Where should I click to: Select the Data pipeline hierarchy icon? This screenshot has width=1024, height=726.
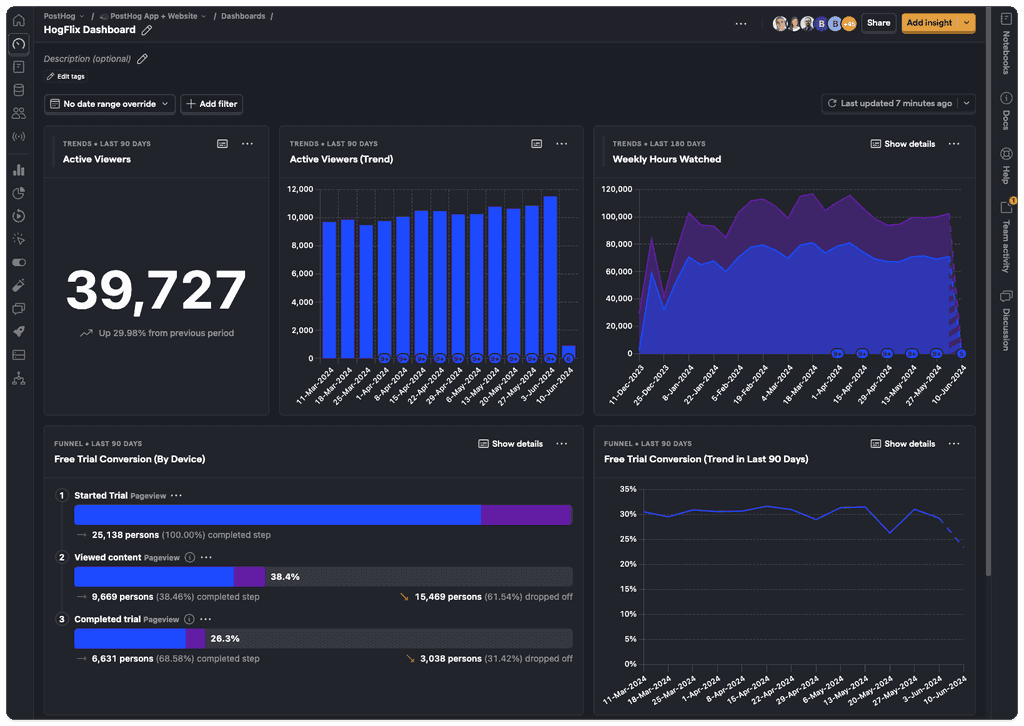coord(17,378)
